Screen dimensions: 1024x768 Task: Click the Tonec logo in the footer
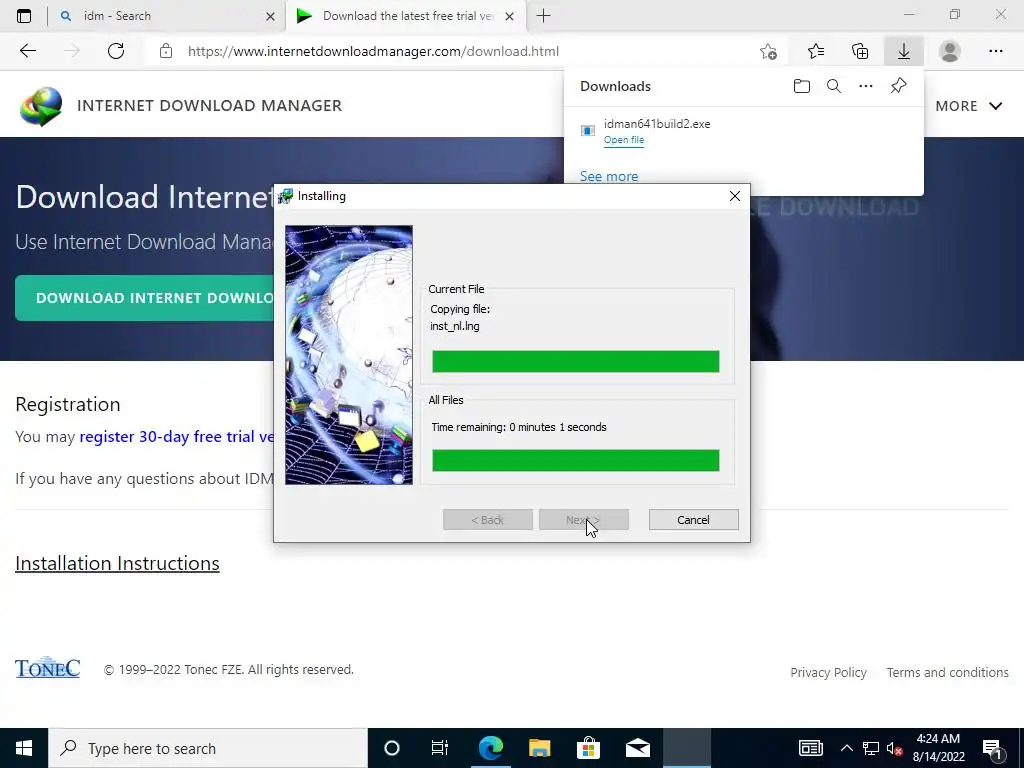48,667
